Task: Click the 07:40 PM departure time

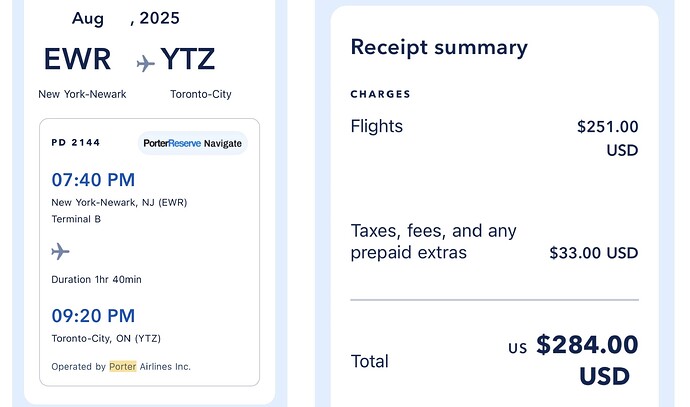Action: (93, 180)
